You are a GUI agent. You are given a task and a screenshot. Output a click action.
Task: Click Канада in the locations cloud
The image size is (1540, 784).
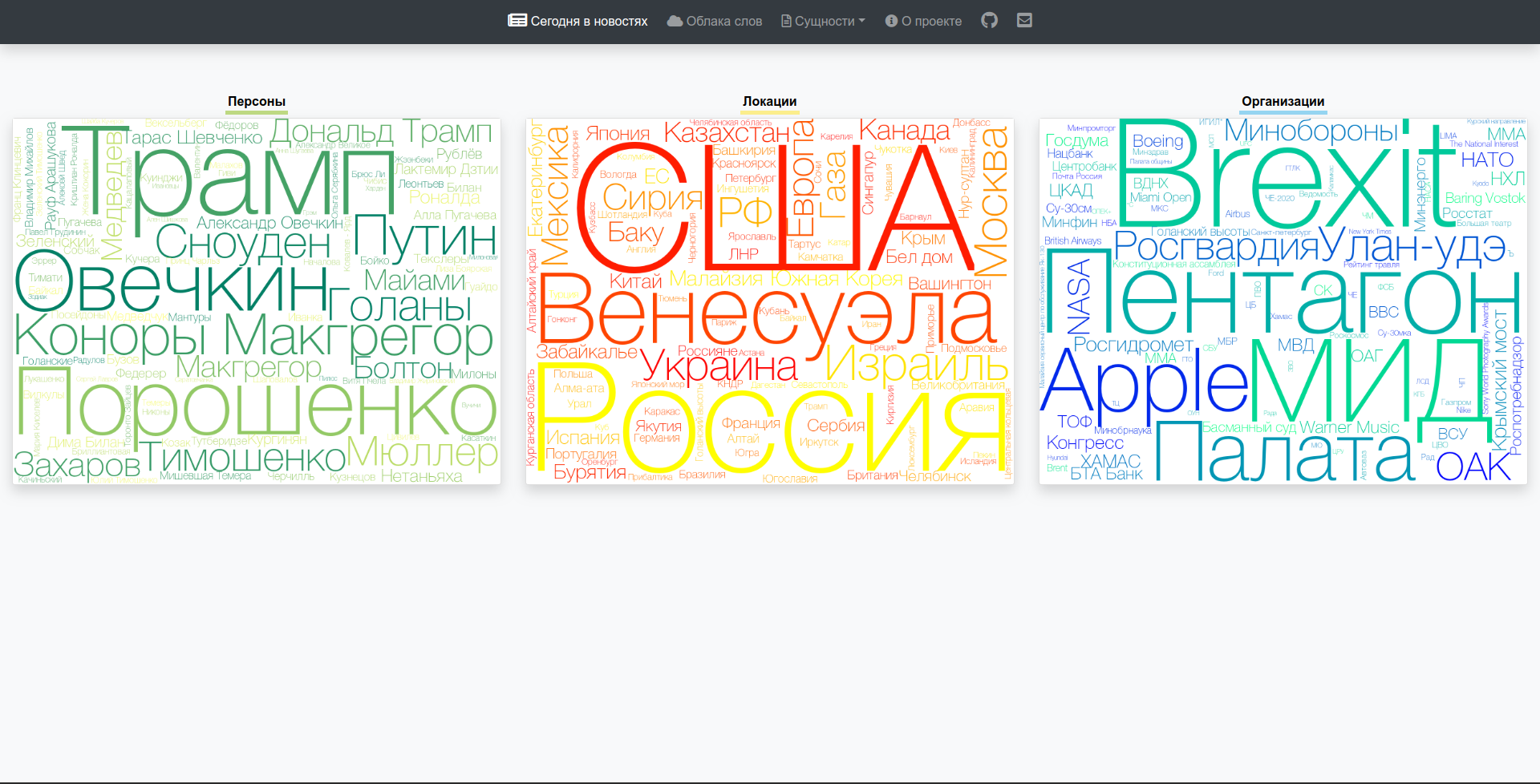coord(904,130)
